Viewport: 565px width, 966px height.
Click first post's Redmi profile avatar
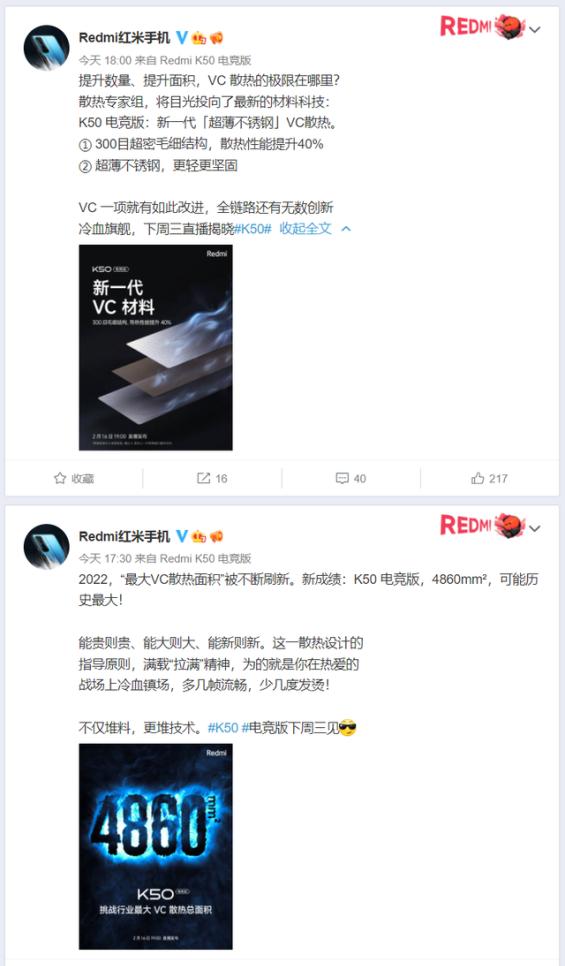tap(46, 47)
